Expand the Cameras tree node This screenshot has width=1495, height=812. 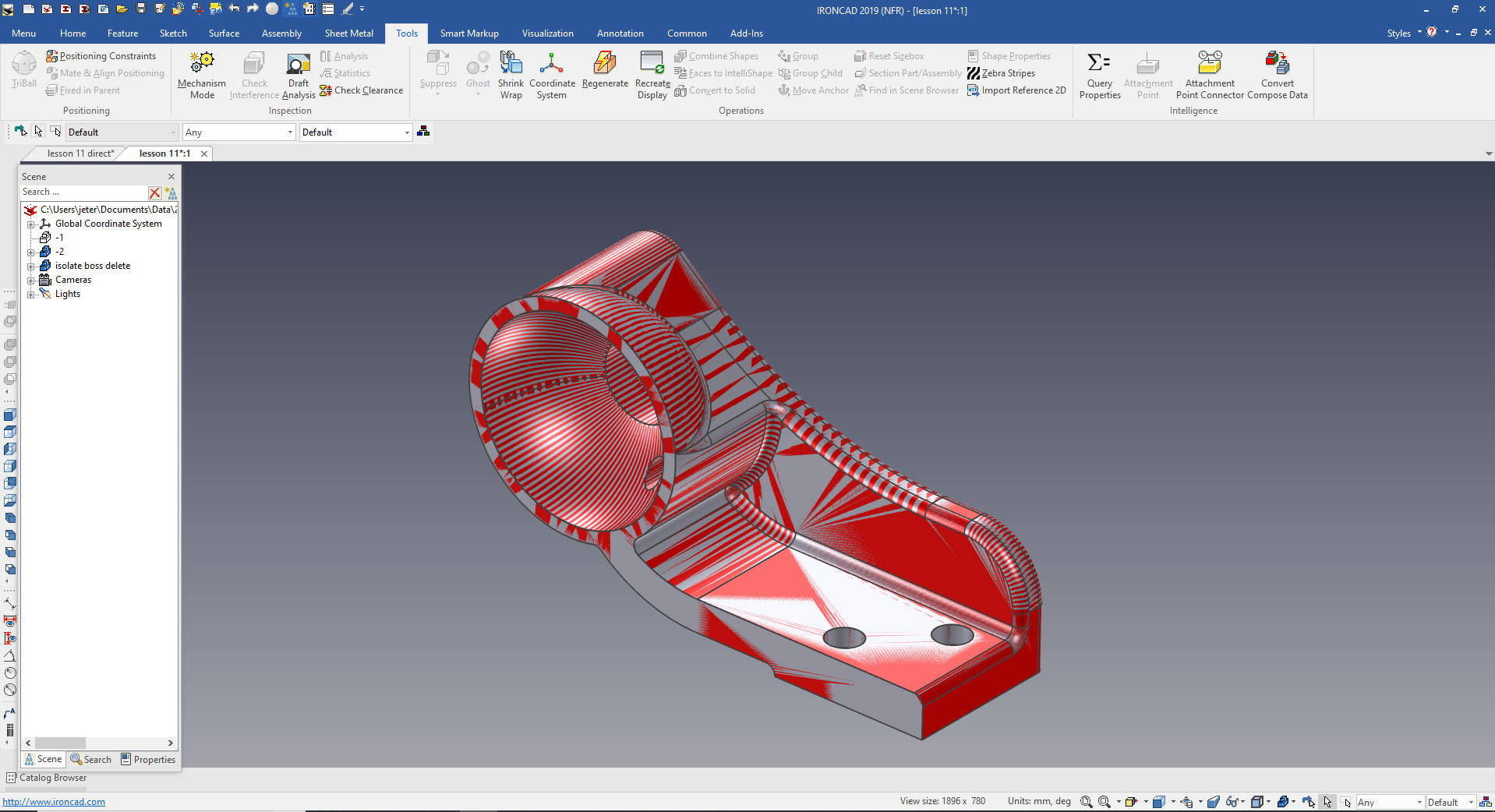pyautogui.click(x=31, y=281)
